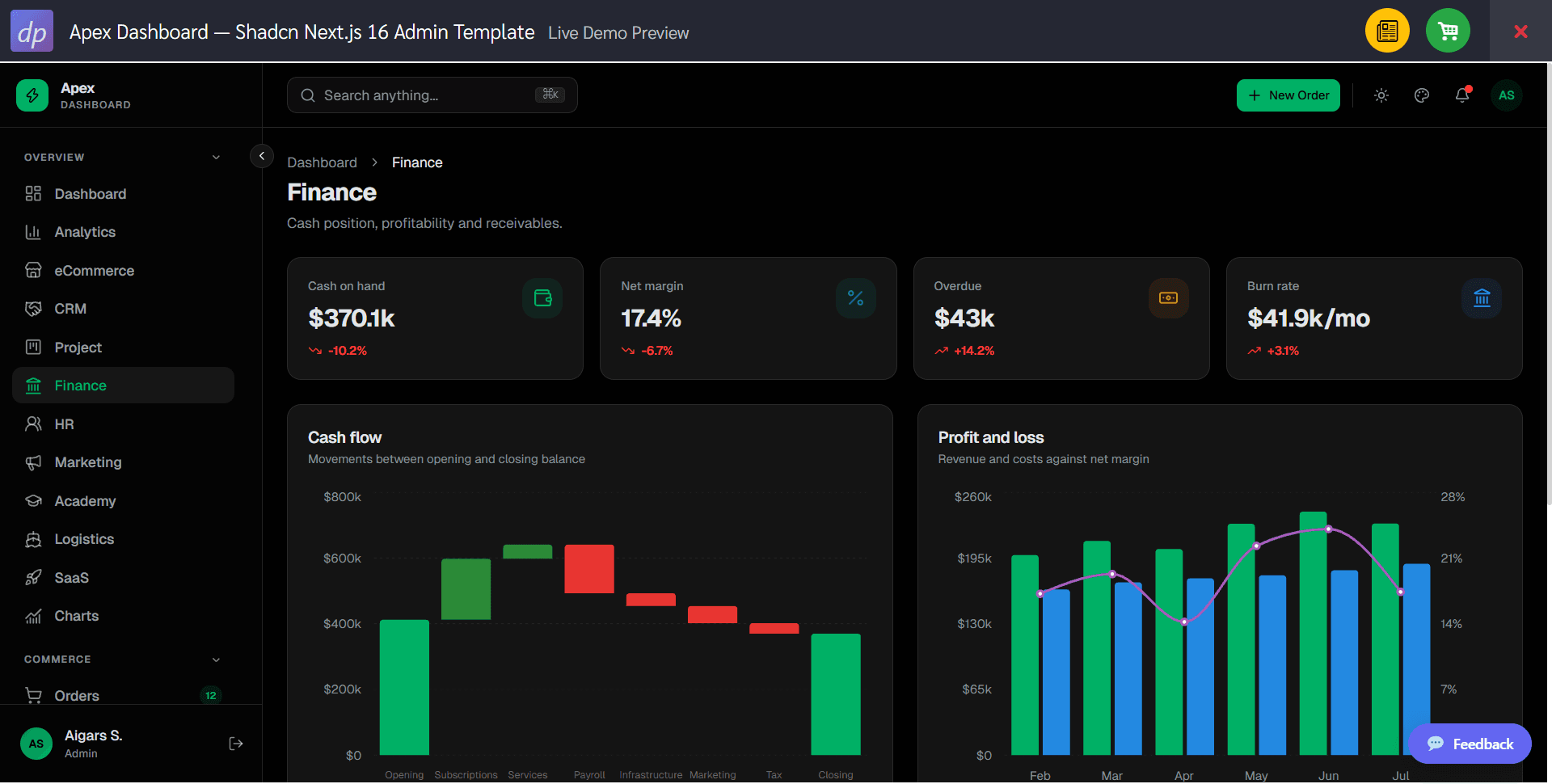Open the Feedback chat button

(x=1470, y=744)
